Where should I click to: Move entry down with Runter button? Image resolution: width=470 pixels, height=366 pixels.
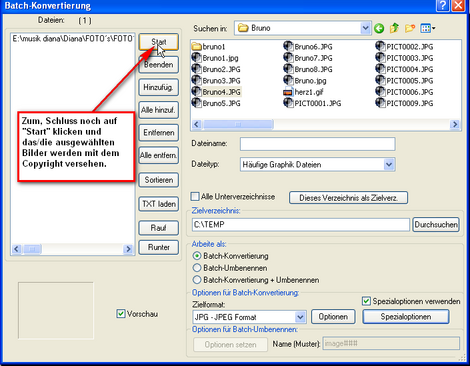click(159, 247)
